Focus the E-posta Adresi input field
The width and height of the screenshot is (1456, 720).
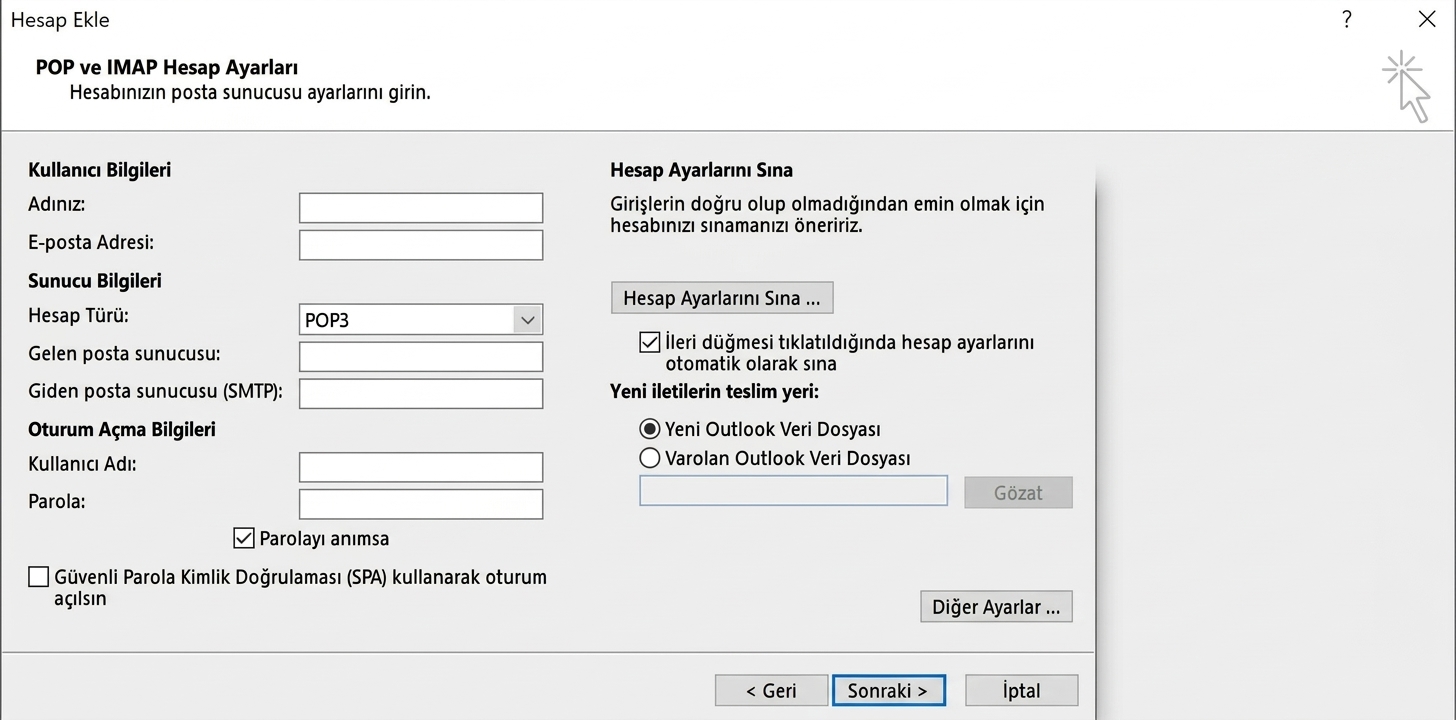click(x=421, y=245)
